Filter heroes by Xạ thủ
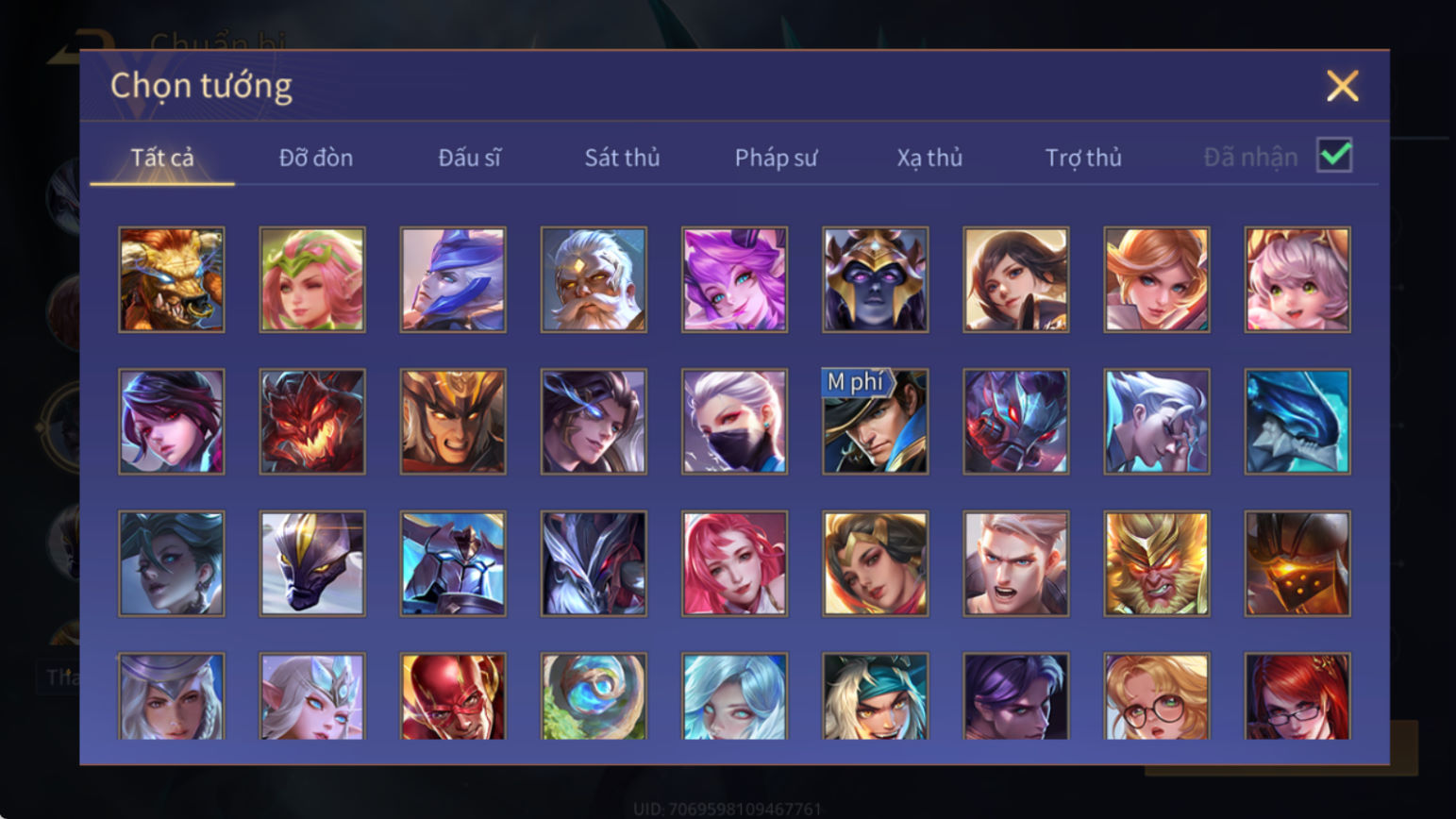This screenshot has width=1456, height=819. coord(929,158)
